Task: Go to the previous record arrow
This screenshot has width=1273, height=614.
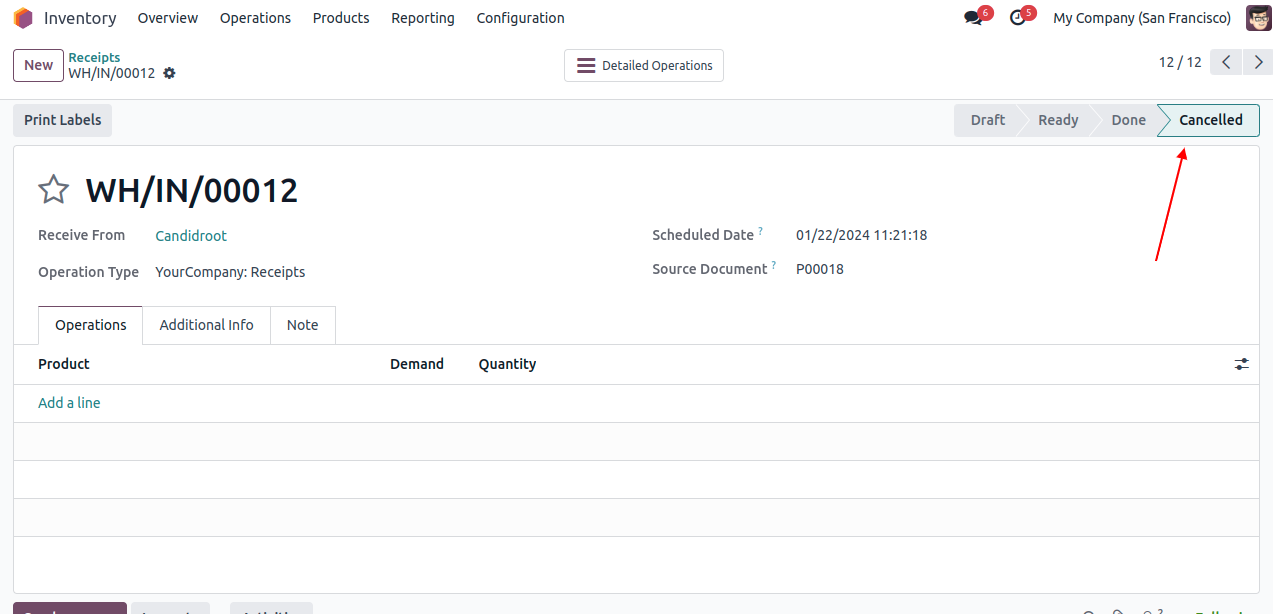Action: coord(1226,62)
